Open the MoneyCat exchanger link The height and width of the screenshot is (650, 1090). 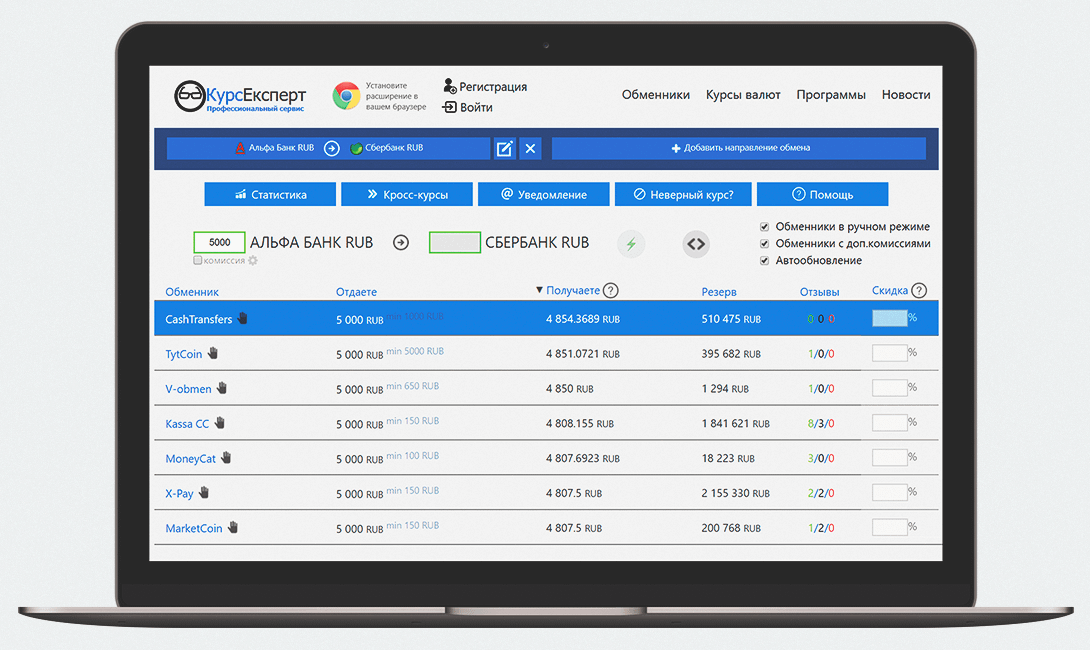click(x=190, y=458)
